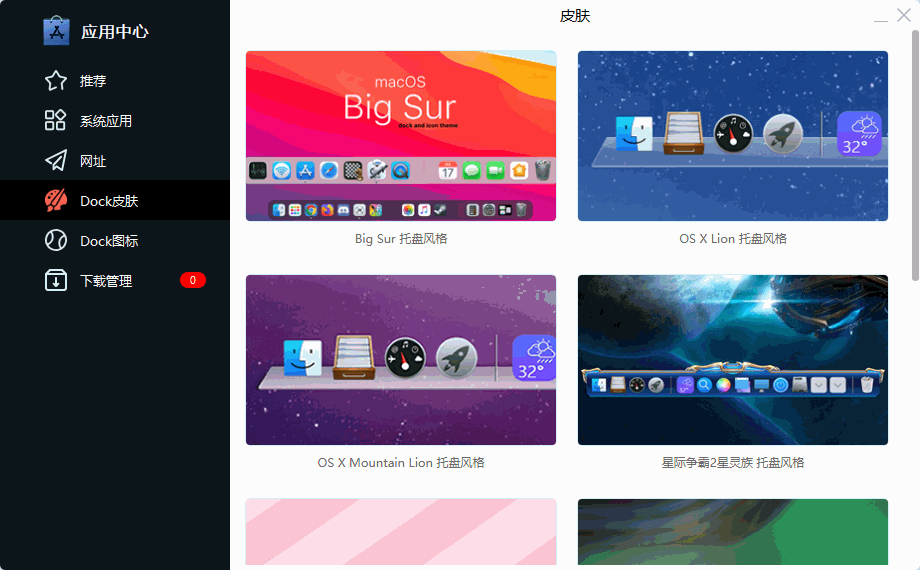920x570 pixels.
Task: Open the OS X Lion skin thumbnail
Action: click(733, 136)
